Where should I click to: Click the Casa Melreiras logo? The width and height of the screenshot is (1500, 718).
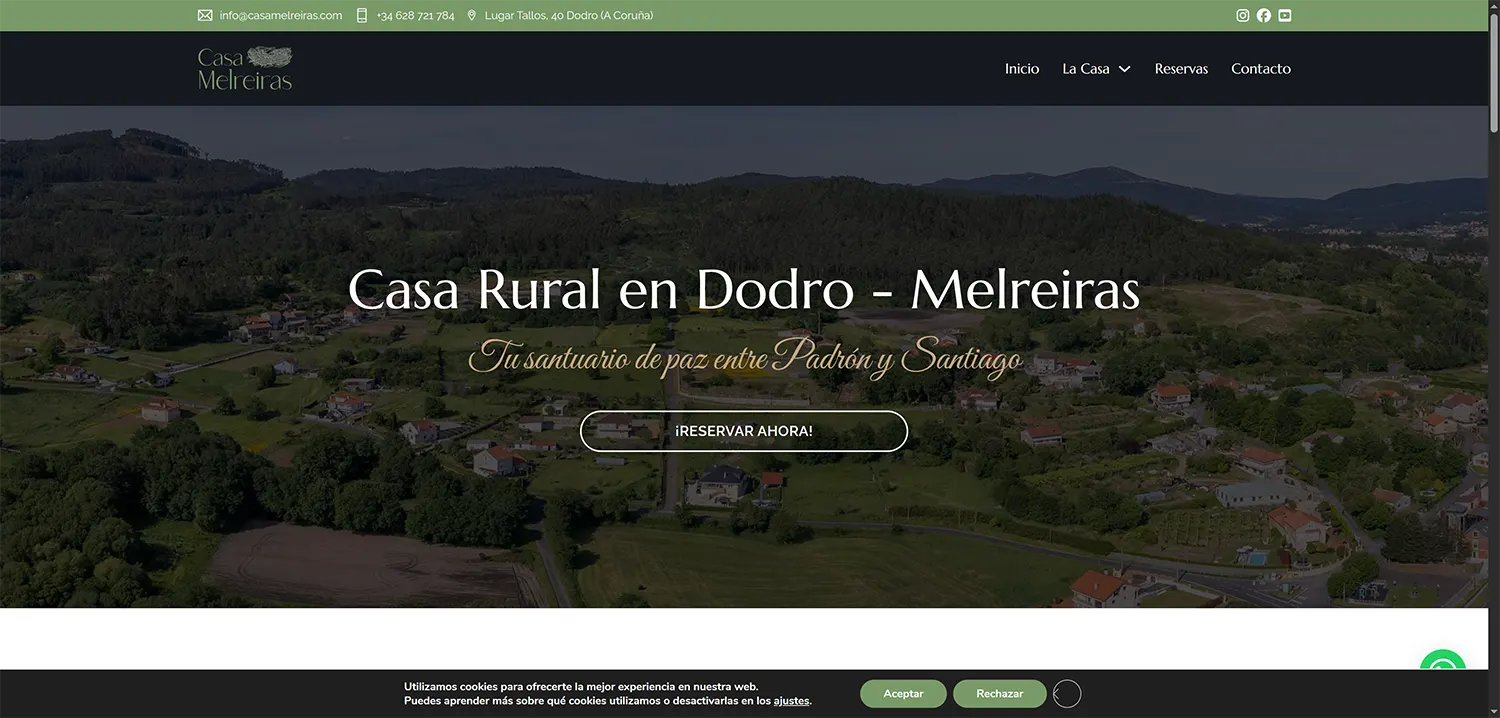(x=245, y=67)
